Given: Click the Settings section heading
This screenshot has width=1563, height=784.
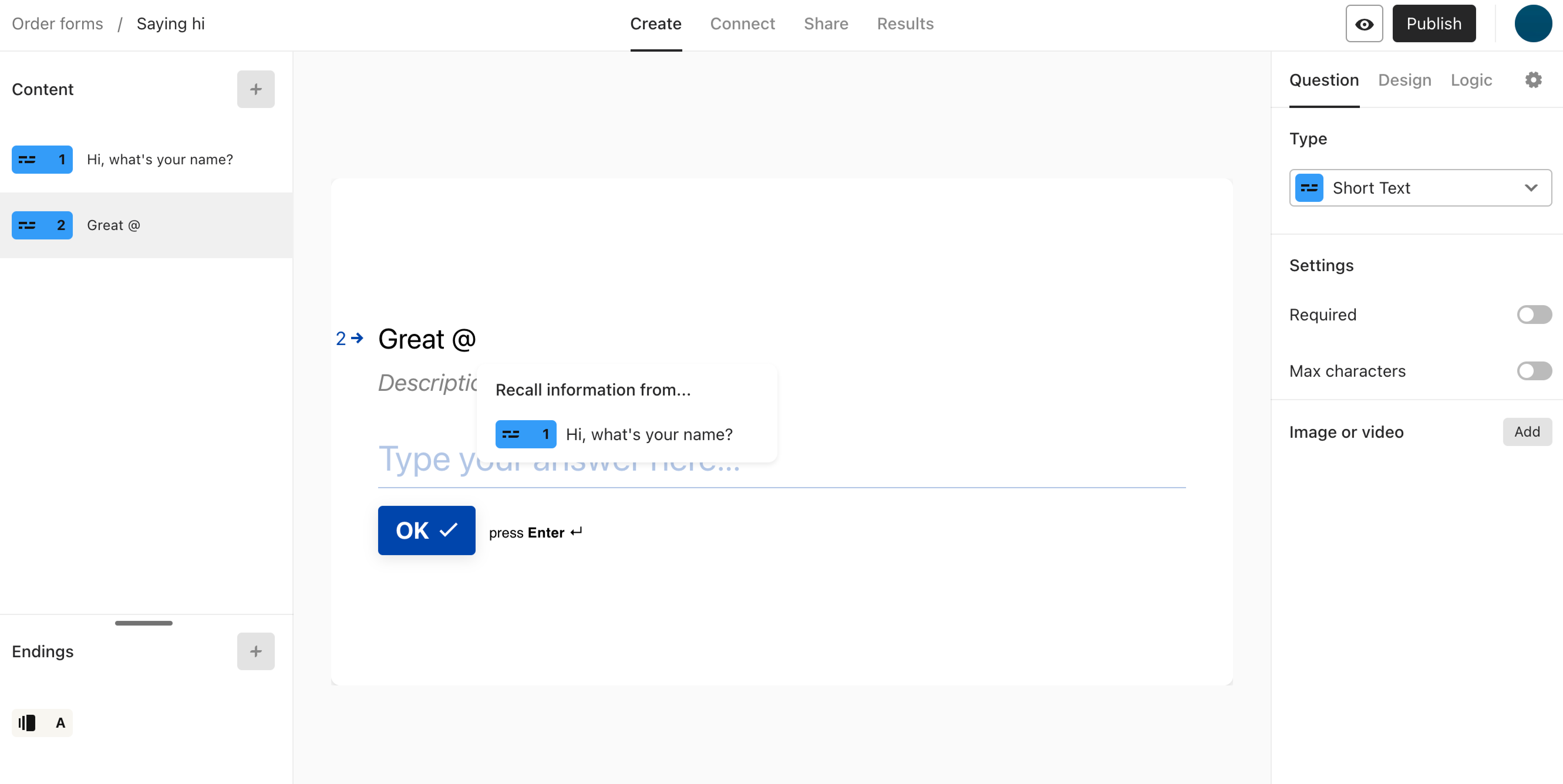Looking at the screenshot, I should [x=1321, y=265].
